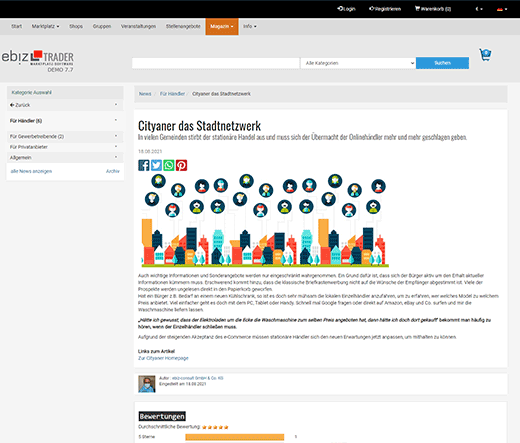This screenshot has height=443, width=520.
Task: Click the Login icon link
Action: point(346,9)
